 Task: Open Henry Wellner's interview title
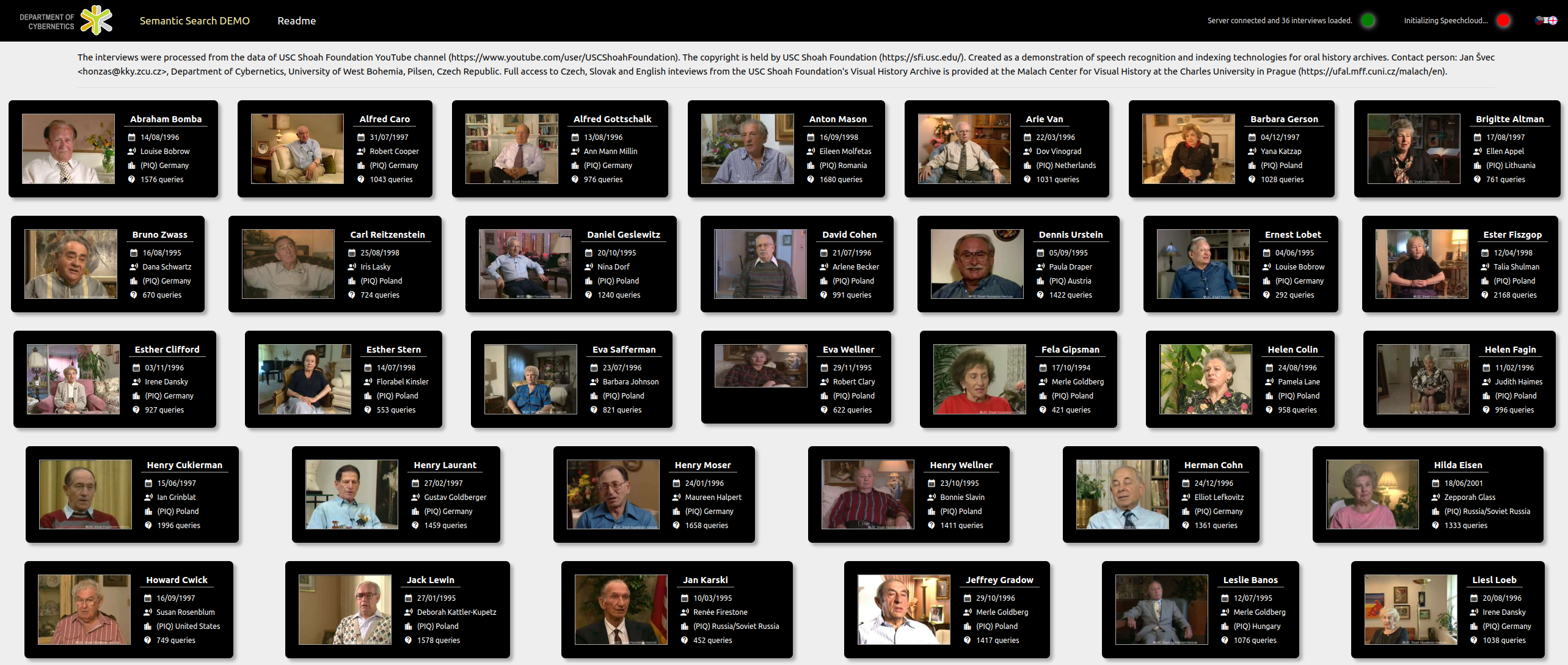tap(961, 465)
